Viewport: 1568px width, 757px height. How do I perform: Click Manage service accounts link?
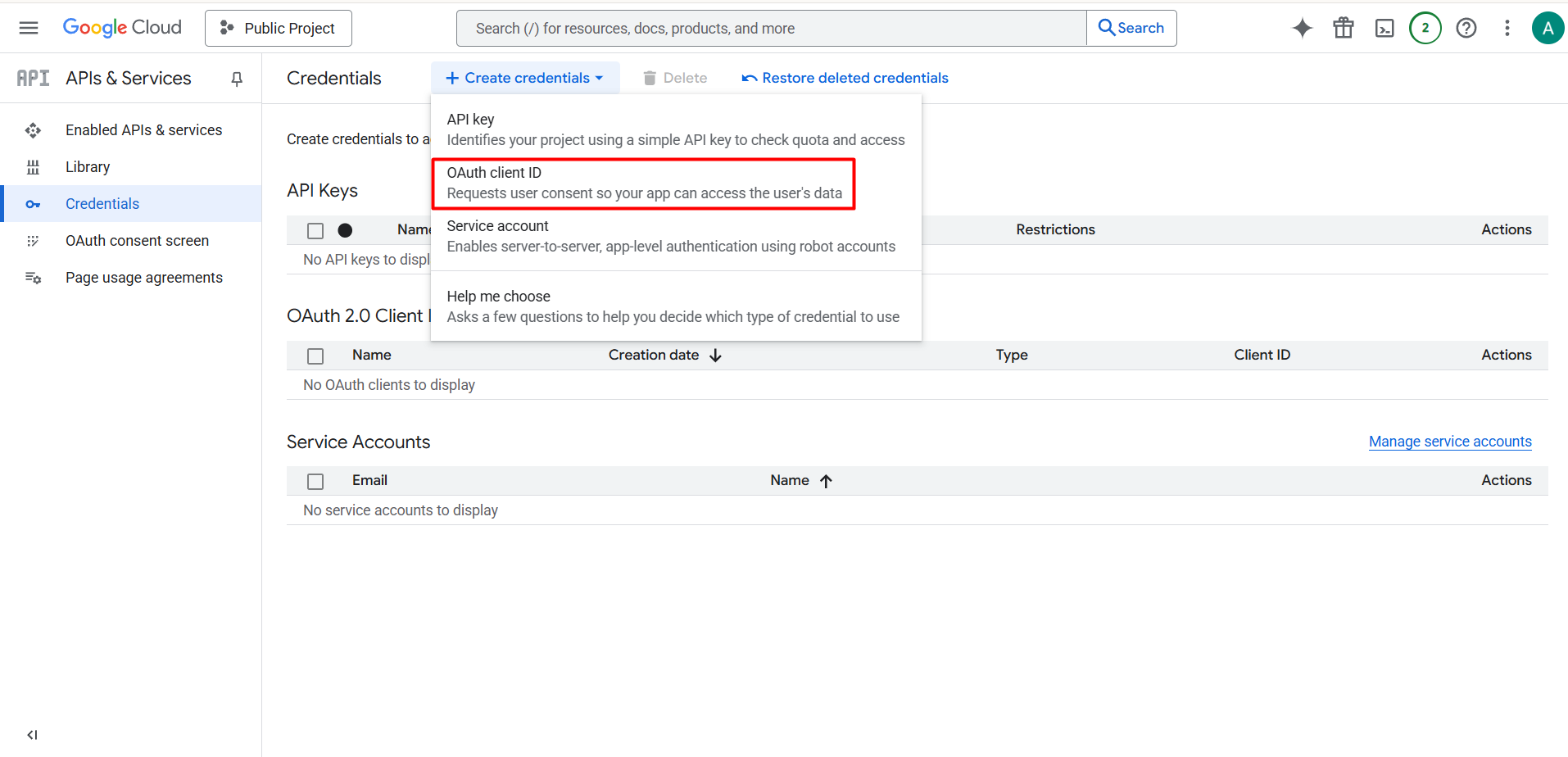pyautogui.click(x=1450, y=442)
